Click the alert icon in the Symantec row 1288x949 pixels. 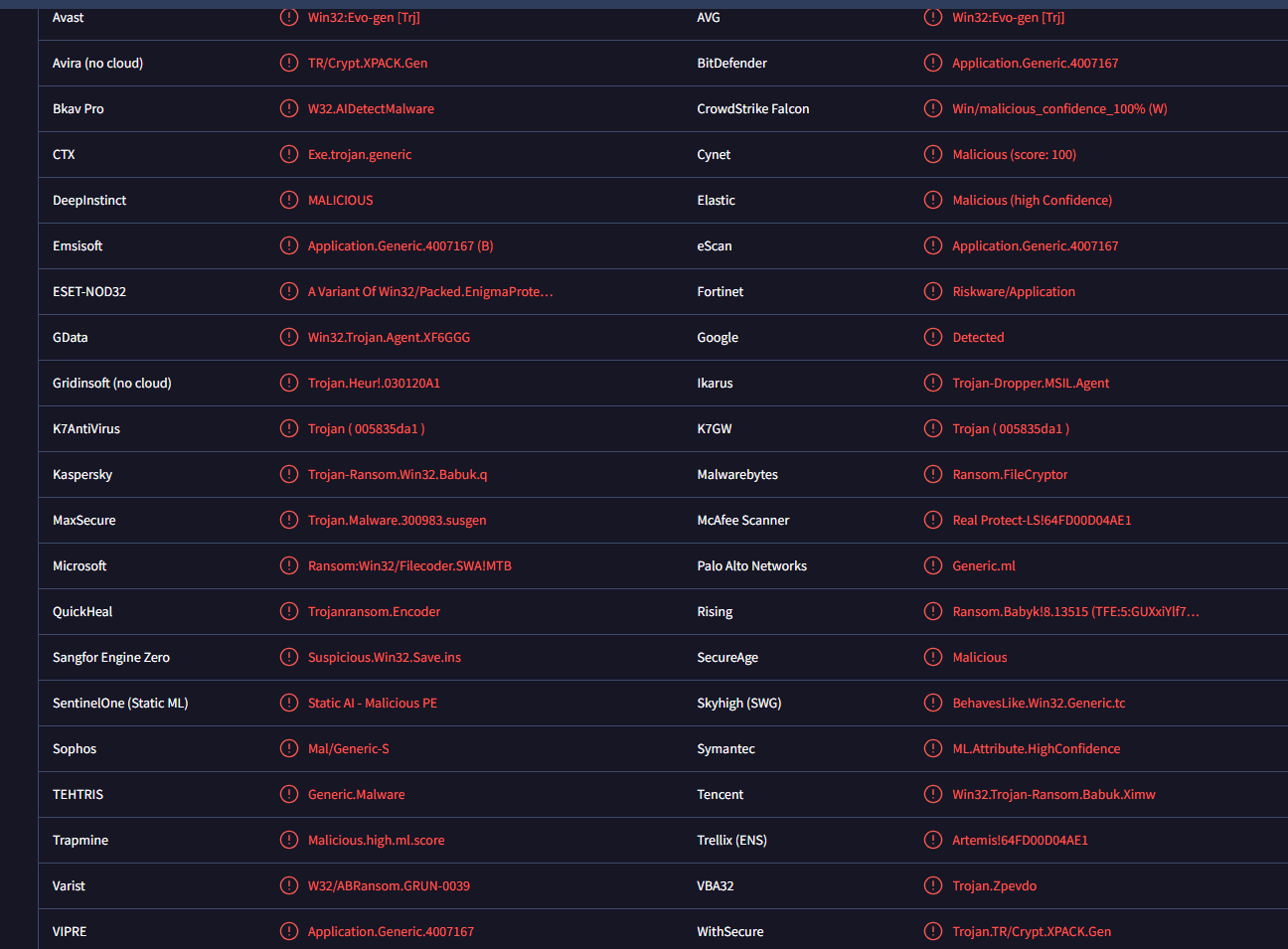[x=933, y=748]
